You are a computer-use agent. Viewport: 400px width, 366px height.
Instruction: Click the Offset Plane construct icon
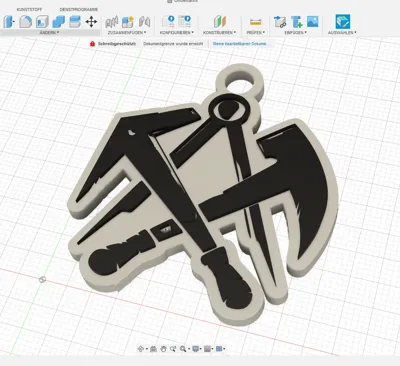pyautogui.click(x=219, y=22)
